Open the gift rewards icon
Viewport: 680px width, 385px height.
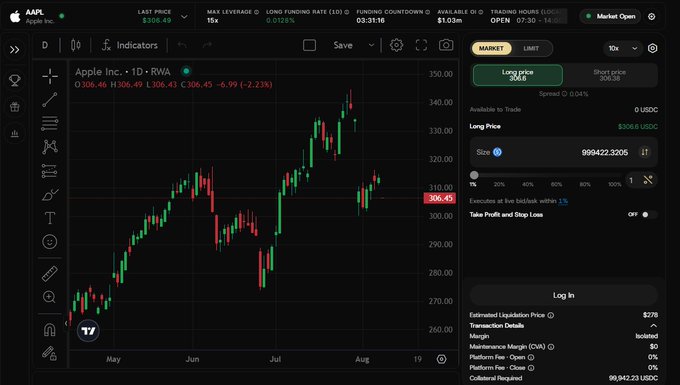click(x=15, y=107)
